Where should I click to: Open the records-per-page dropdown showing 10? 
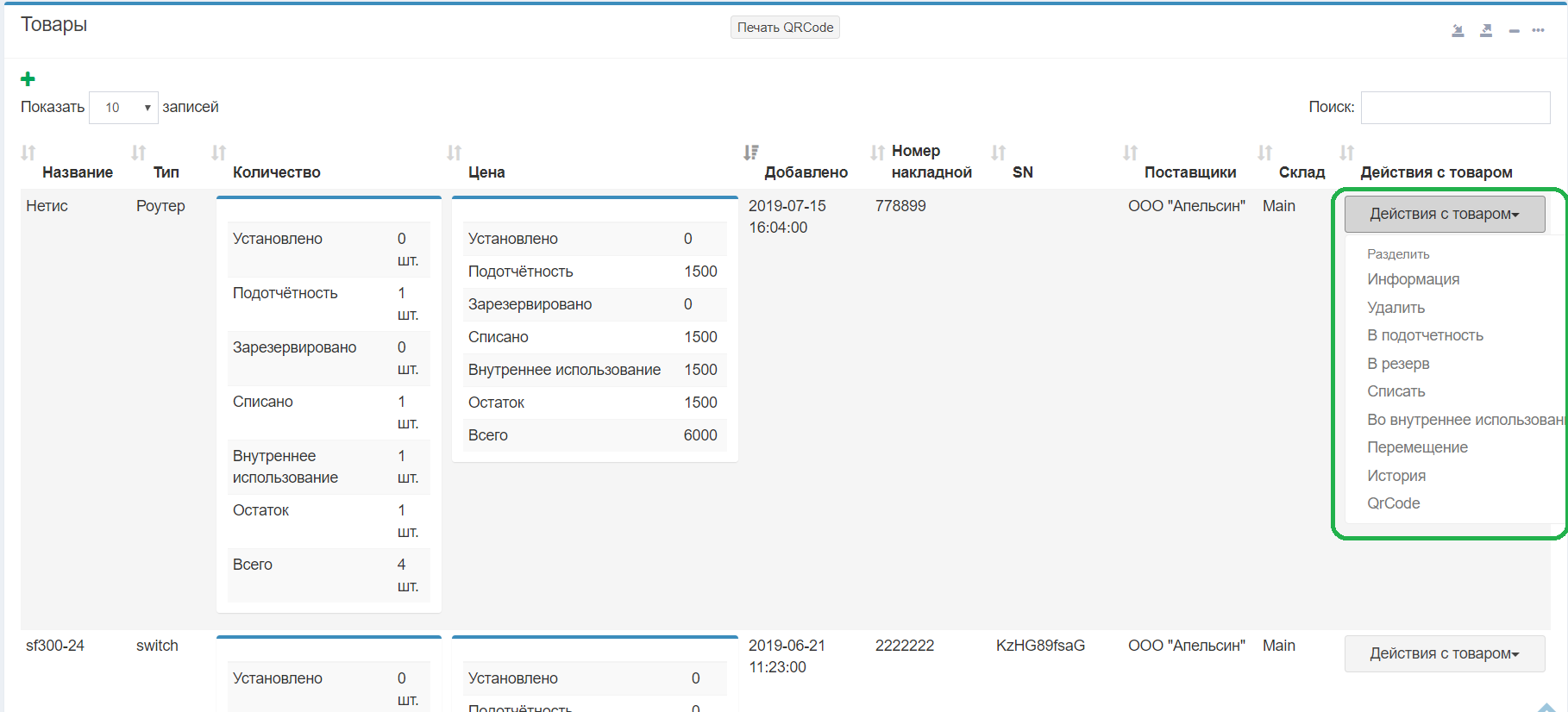pos(123,108)
